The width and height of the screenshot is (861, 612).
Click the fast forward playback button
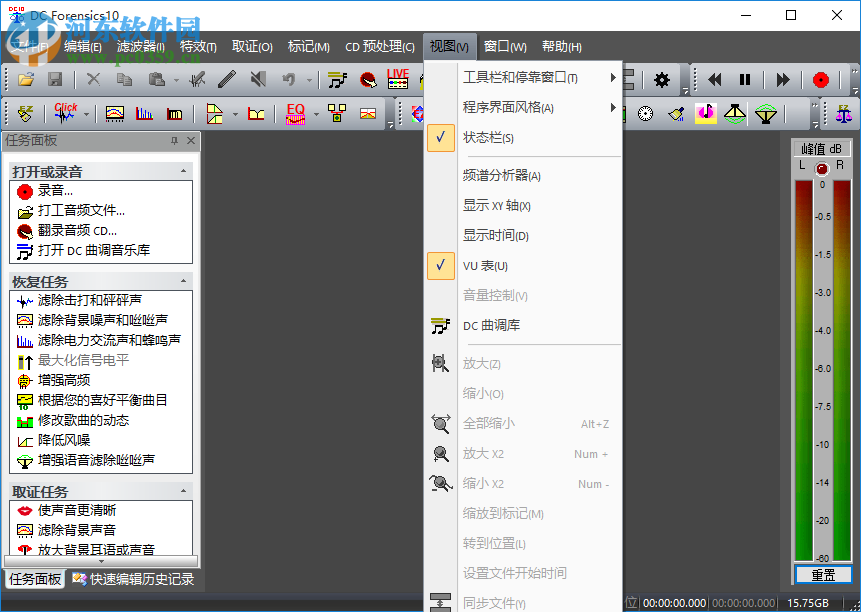tap(782, 80)
